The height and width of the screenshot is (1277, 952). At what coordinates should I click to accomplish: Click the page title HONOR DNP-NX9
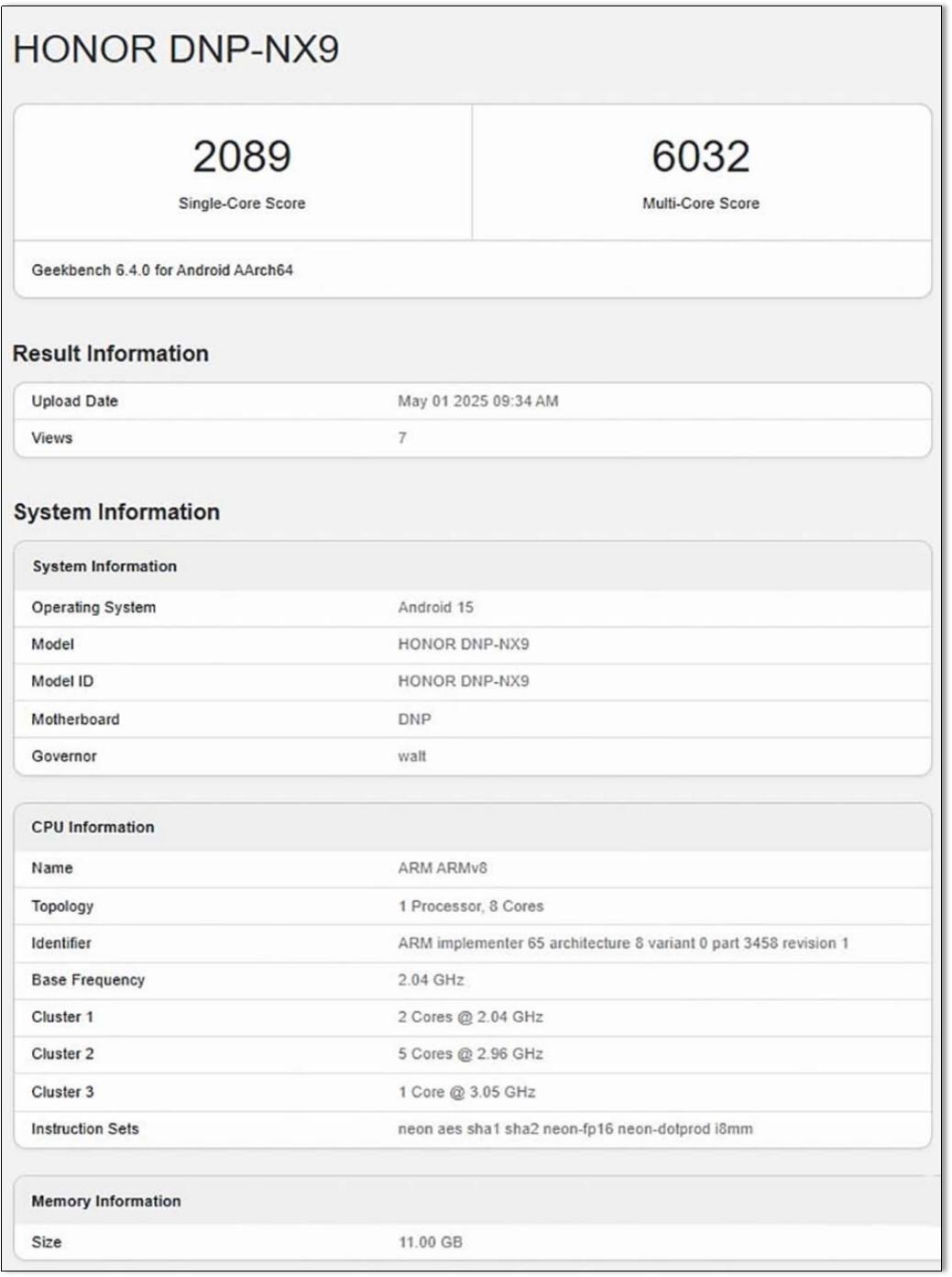click(176, 50)
